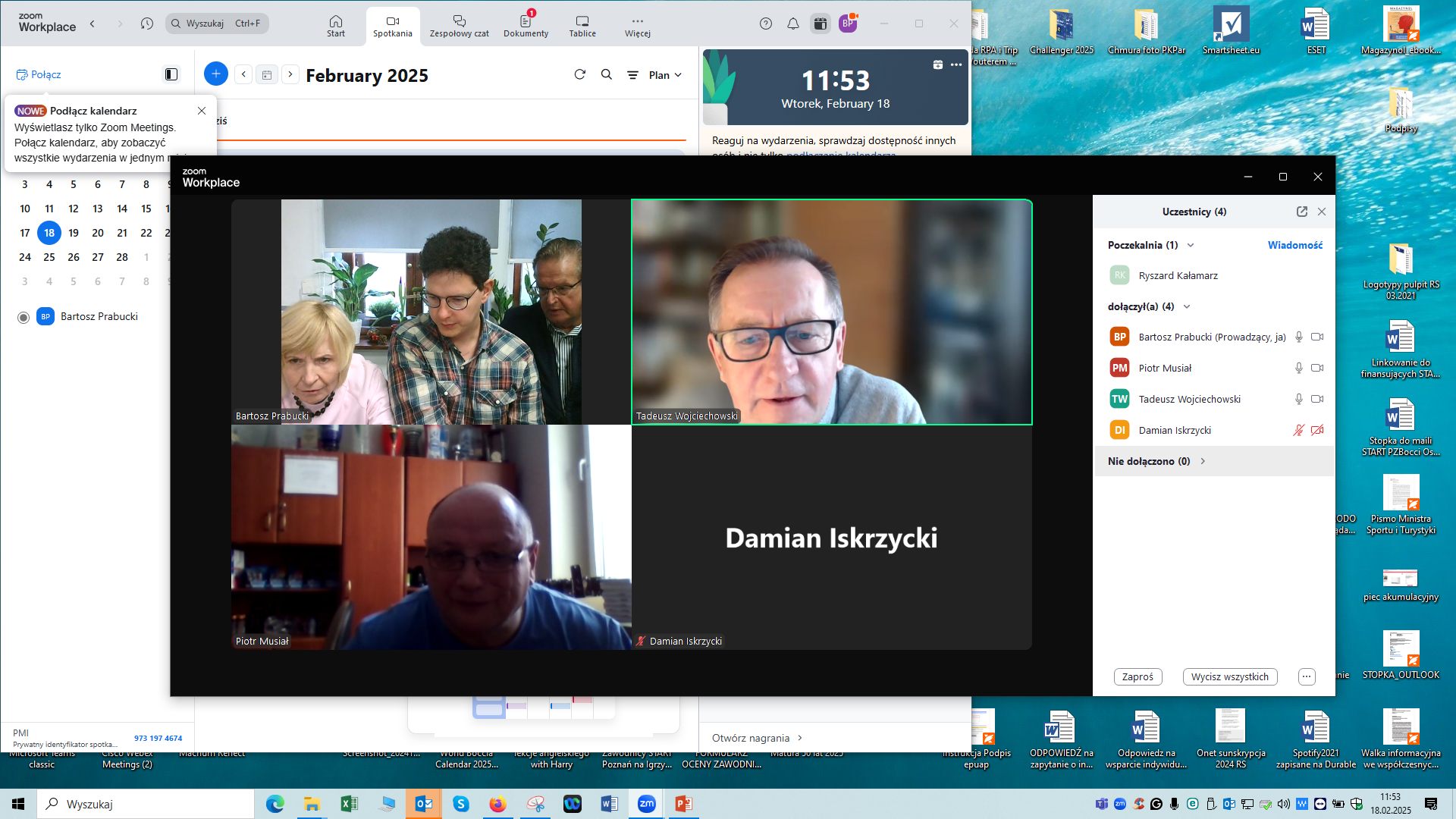Screen dimensions: 1456x819
Task: Open the three-dot menu on the clock card
Action: [956, 64]
